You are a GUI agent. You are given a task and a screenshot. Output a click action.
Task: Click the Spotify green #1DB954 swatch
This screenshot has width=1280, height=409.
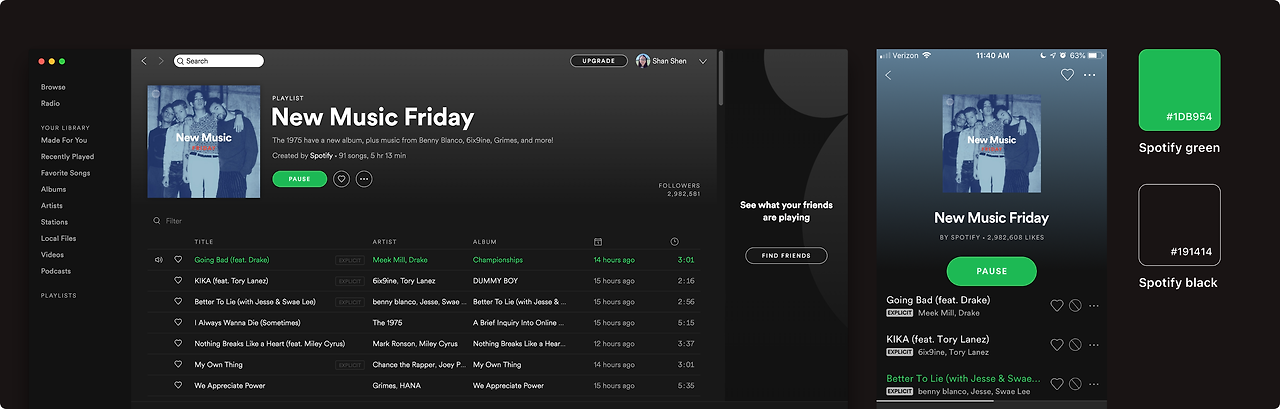[x=1180, y=90]
